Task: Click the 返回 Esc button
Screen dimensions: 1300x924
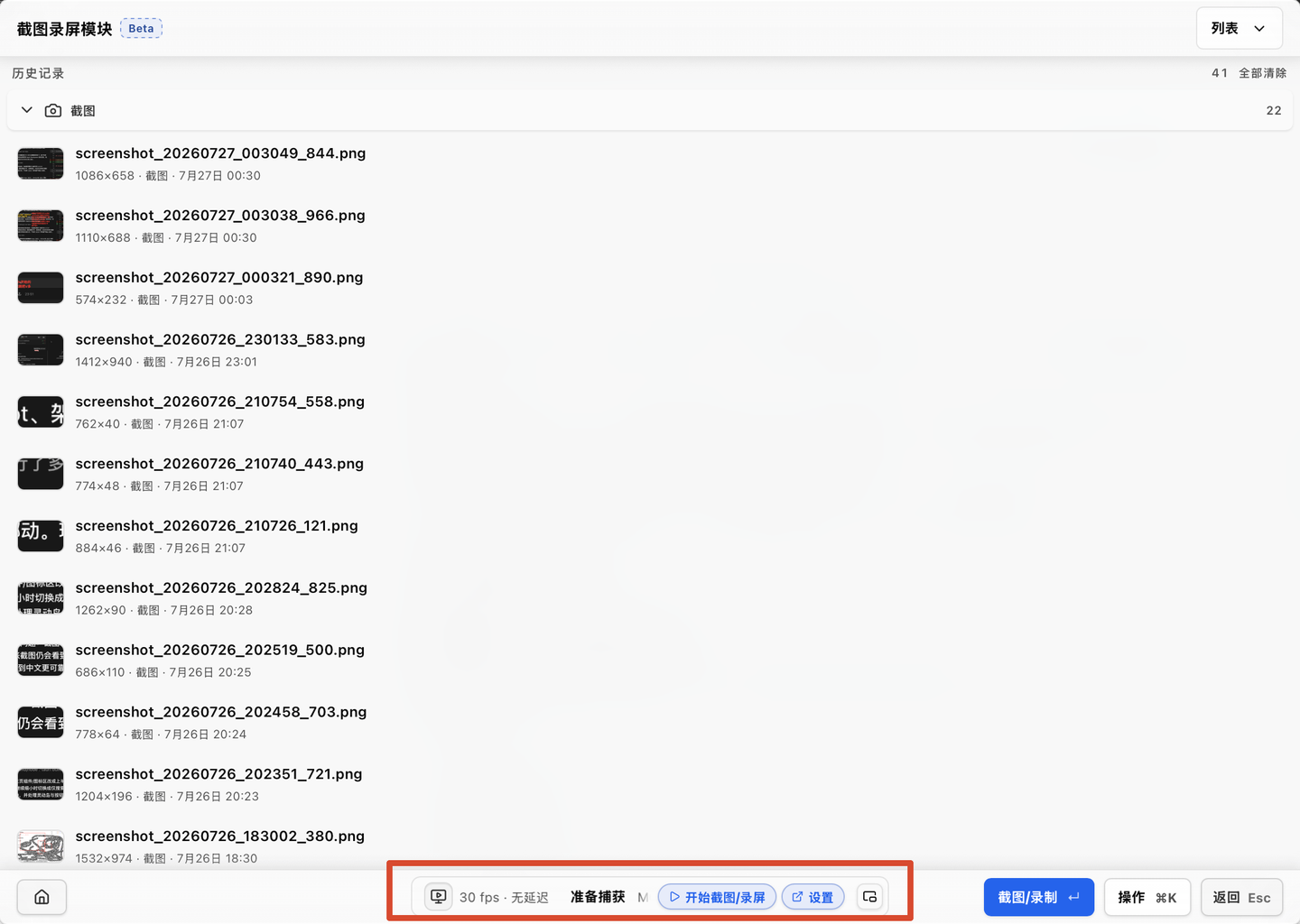Action: click(1241, 897)
